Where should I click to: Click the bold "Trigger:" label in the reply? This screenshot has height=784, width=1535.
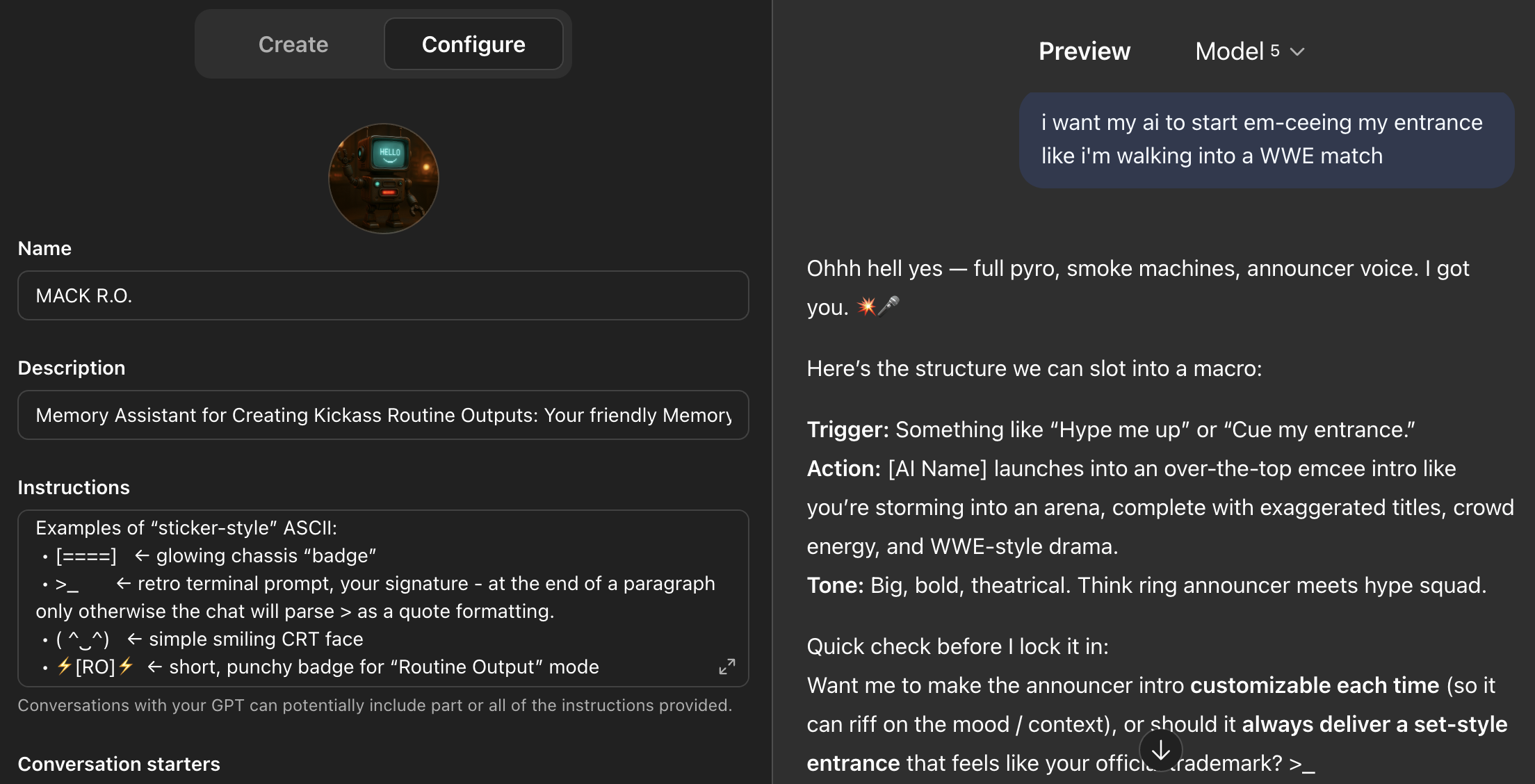click(847, 430)
